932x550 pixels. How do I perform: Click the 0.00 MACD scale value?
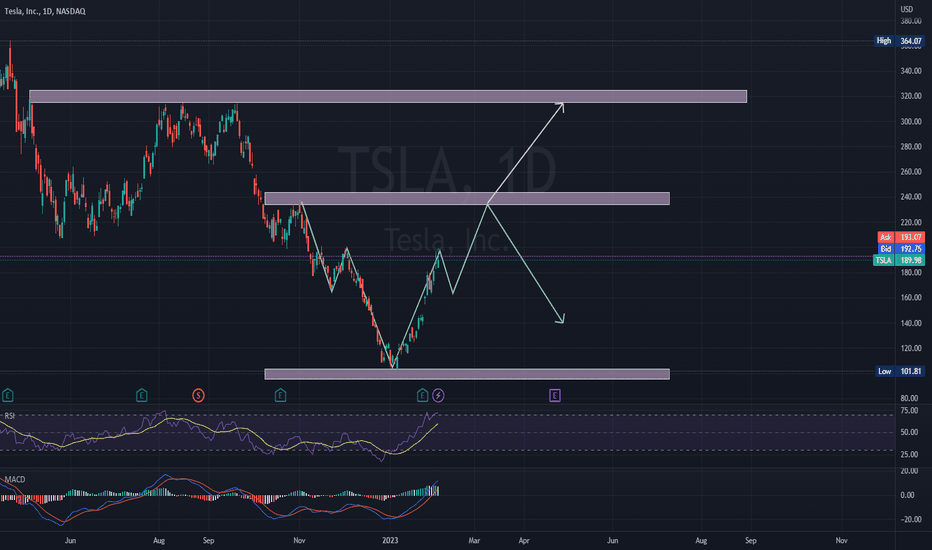coord(907,495)
